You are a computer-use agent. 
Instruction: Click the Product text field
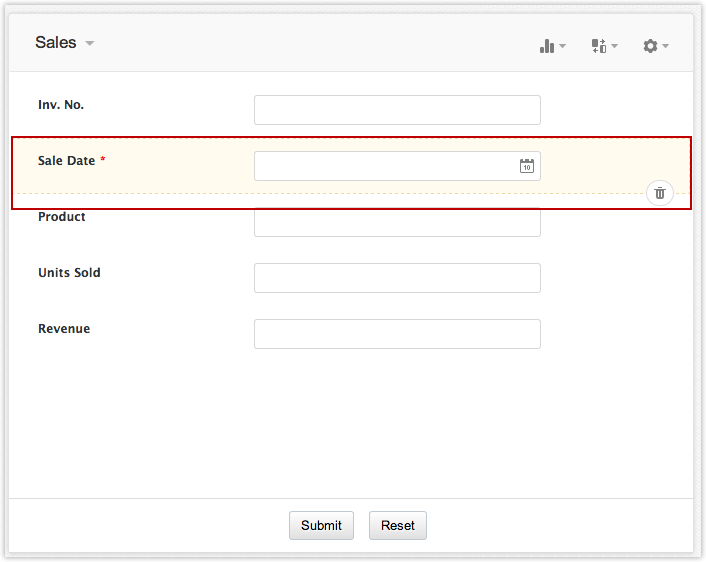[x=397, y=223]
